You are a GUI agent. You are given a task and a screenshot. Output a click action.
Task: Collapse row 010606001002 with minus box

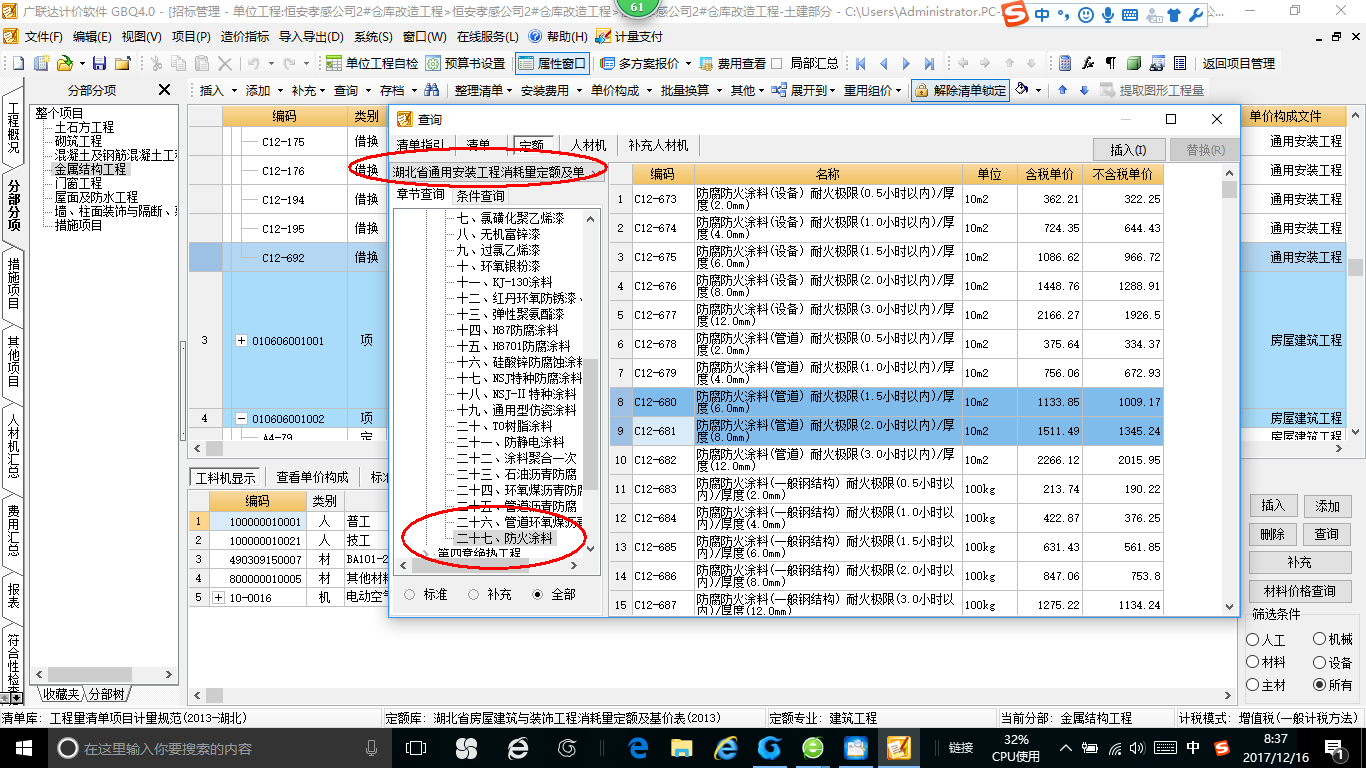[241, 418]
